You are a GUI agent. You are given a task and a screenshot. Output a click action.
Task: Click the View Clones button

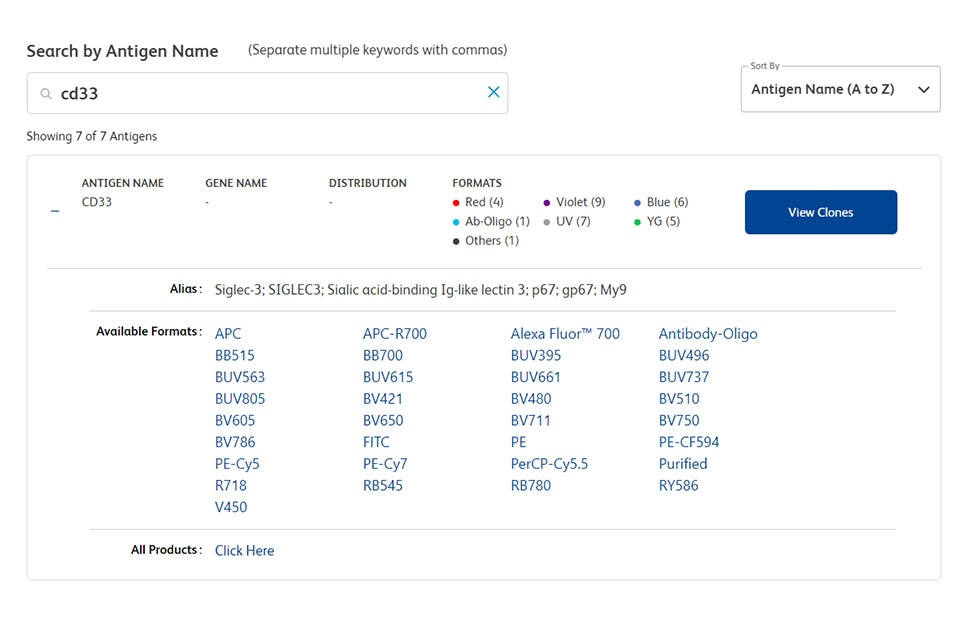tap(820, 212)
